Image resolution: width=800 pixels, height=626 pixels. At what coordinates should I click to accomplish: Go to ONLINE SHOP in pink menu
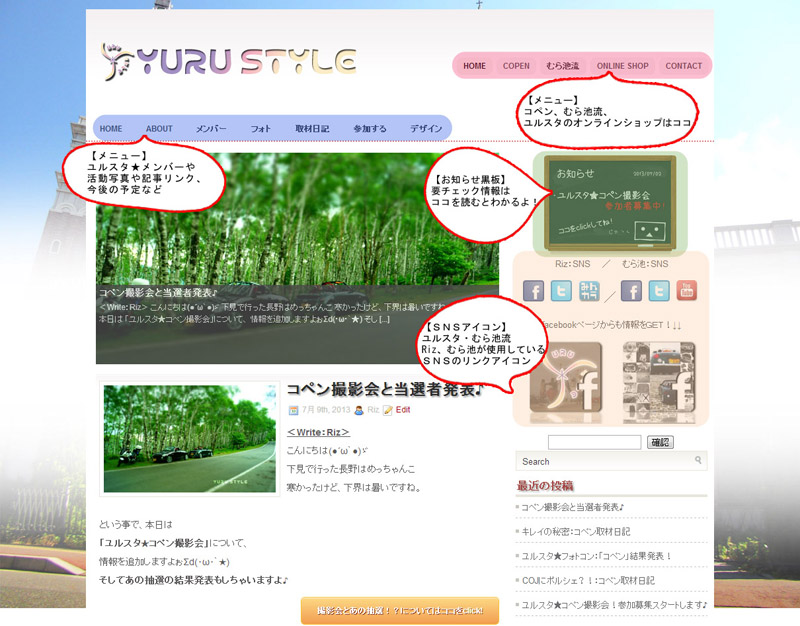coord(622,66)
